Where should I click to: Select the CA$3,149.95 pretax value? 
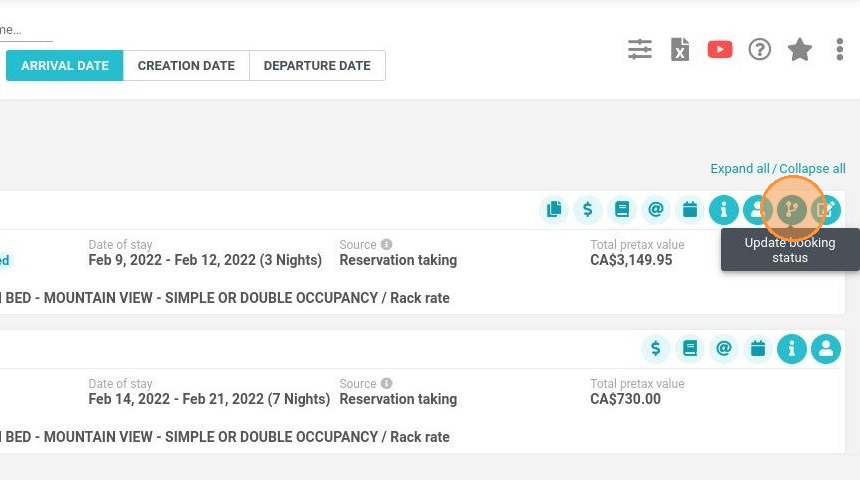click(631, 260)
